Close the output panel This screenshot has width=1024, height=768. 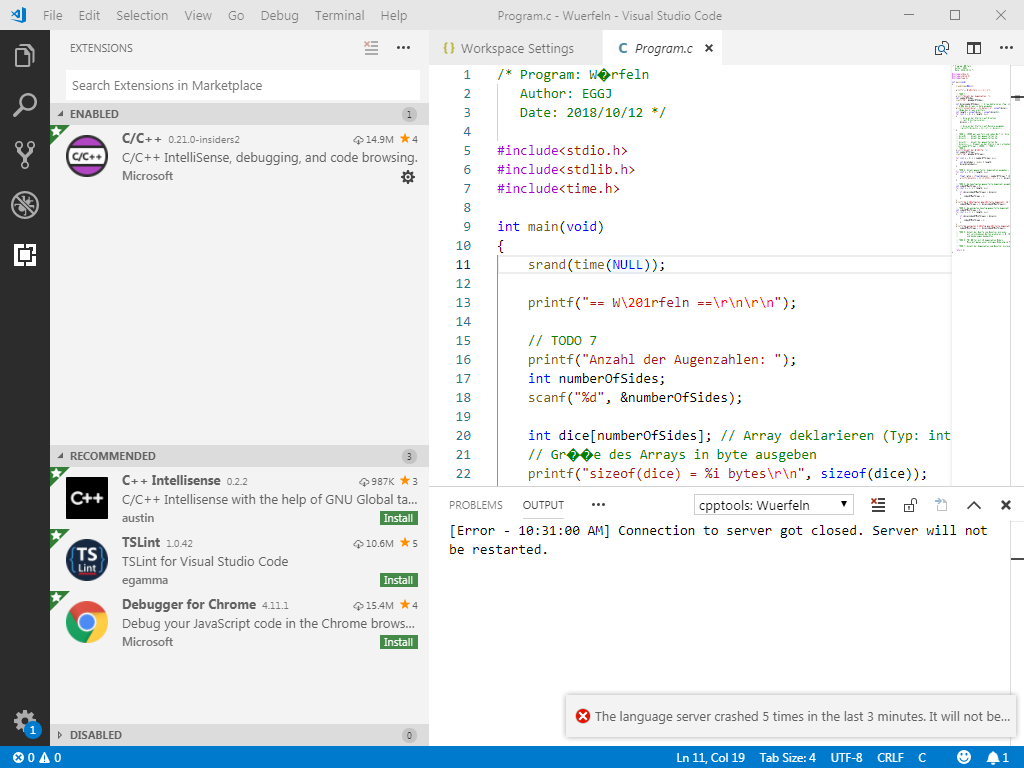point(1006,505)
